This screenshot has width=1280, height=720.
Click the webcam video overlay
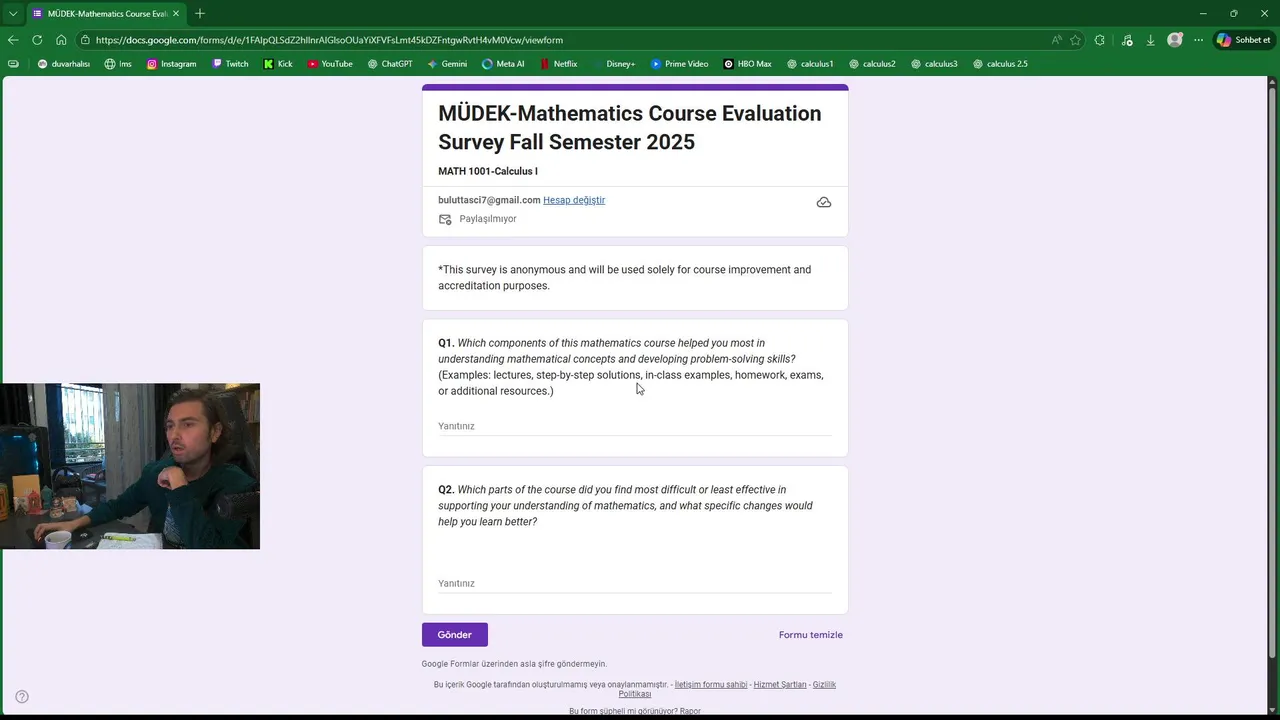tap(130, 466)
